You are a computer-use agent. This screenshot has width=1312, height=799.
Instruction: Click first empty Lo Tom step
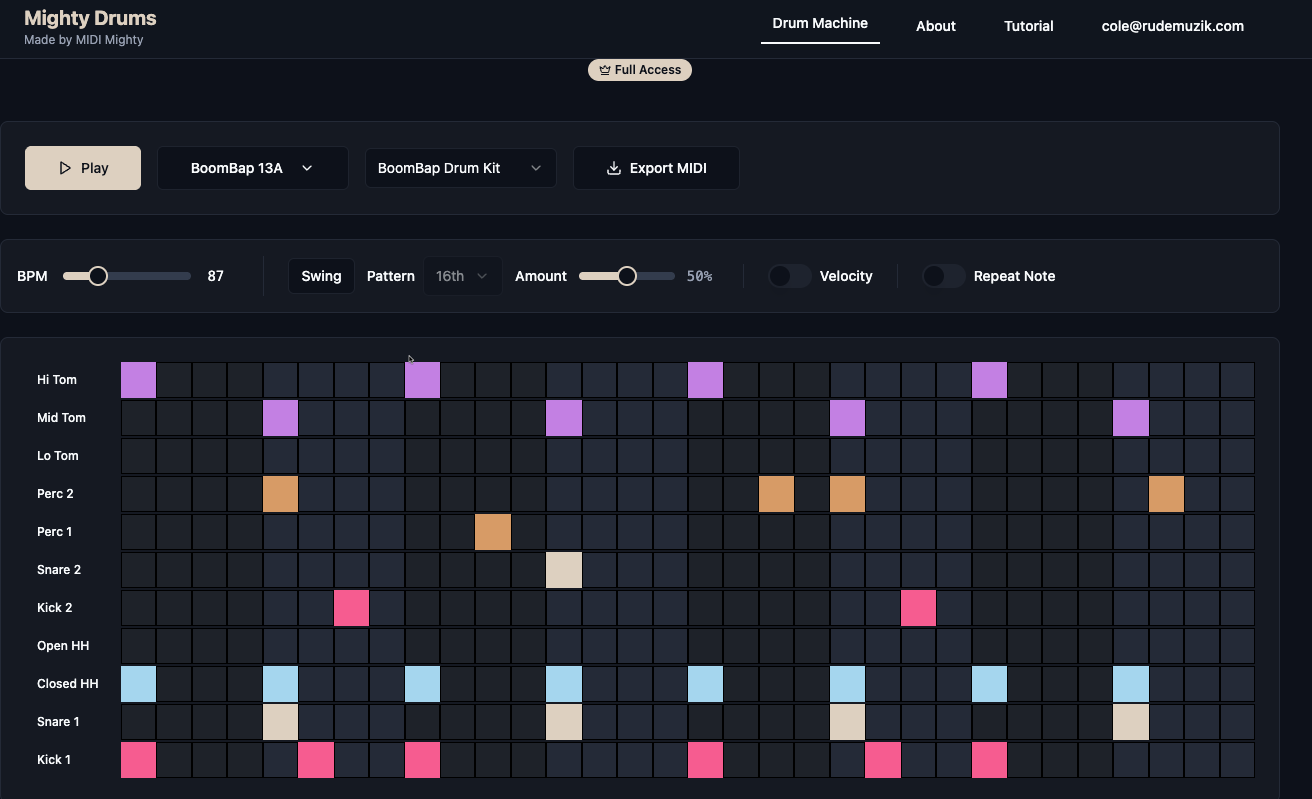pyautogui.click(x=139, y=456)
